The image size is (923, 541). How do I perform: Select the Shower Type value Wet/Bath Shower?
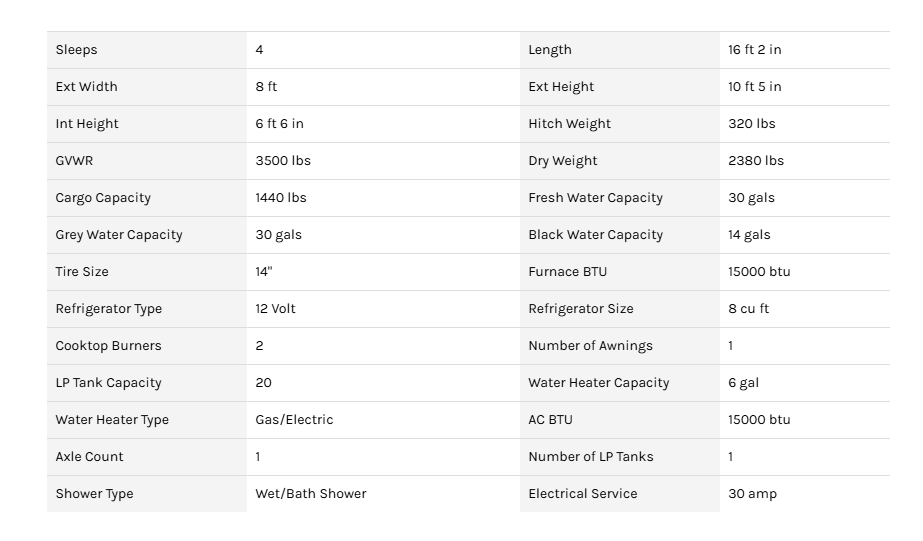coord(311,494)
